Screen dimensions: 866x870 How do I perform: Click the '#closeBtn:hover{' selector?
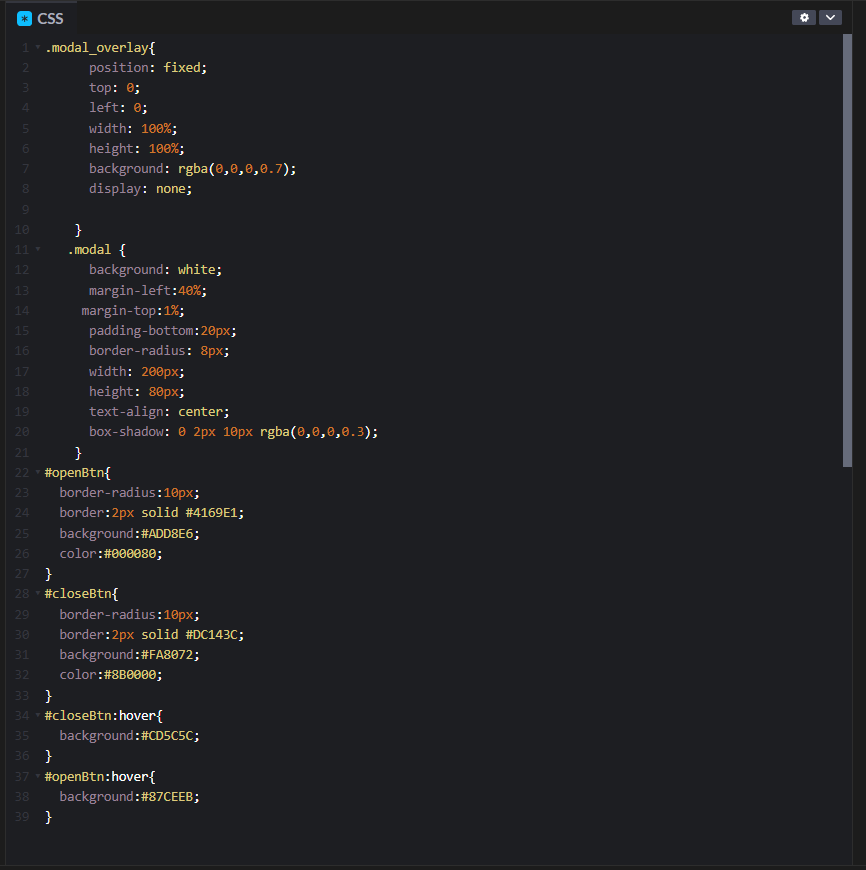tap(104, 716)
